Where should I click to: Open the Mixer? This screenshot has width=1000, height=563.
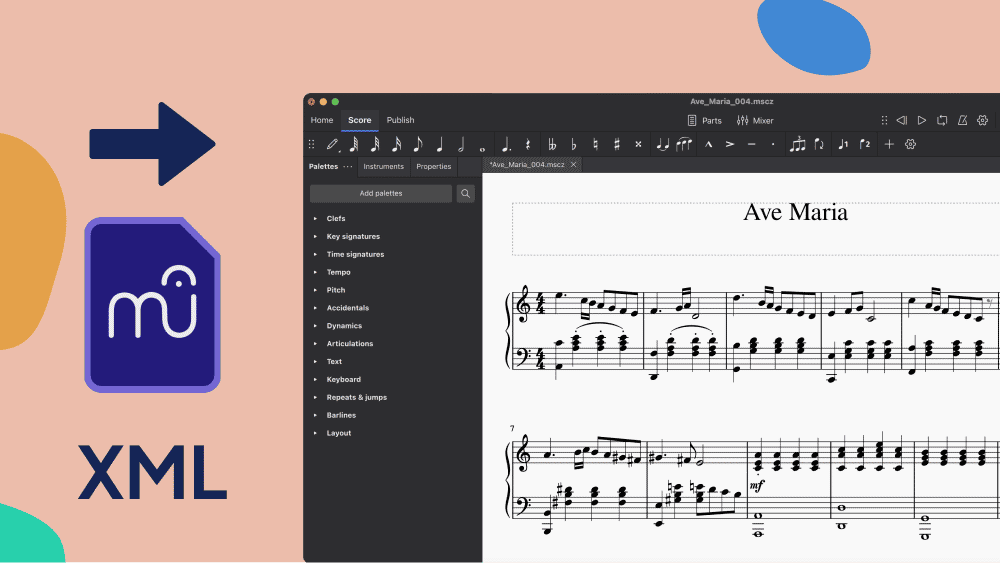[755, 121]
